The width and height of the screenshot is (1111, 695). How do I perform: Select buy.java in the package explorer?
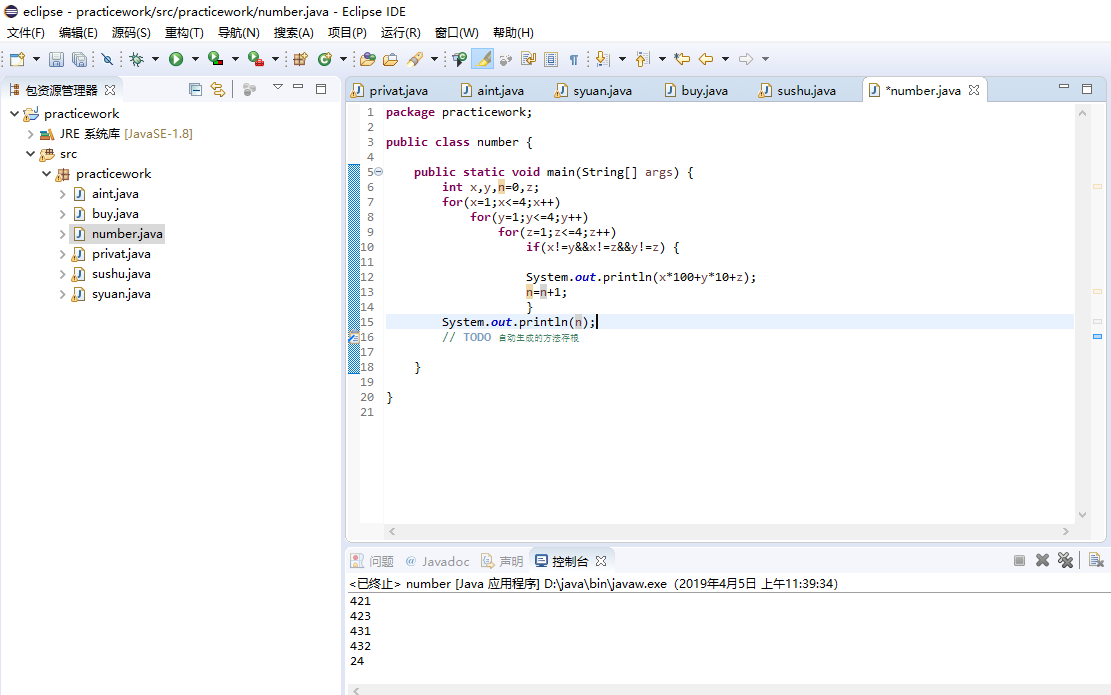[x=115, y=214]
